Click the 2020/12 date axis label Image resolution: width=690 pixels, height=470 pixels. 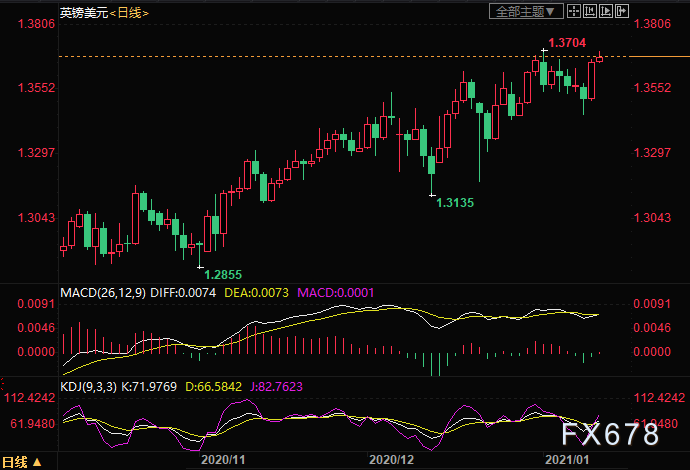391,460
